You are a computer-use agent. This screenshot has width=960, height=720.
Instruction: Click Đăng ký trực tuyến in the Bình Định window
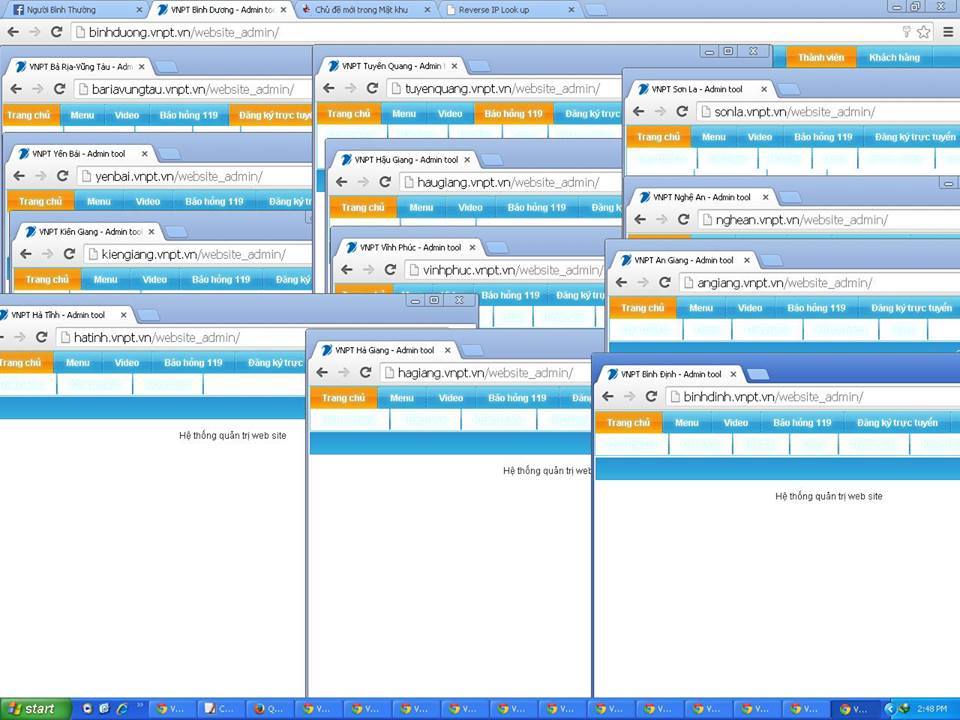point(897,422)
